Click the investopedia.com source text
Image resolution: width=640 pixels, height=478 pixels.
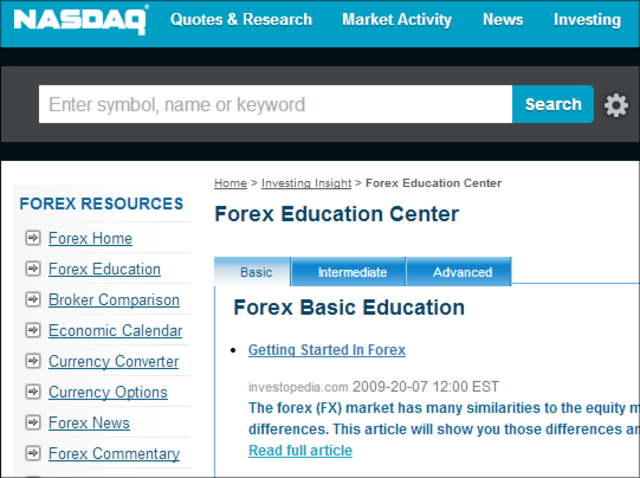[x=298, y=387]
